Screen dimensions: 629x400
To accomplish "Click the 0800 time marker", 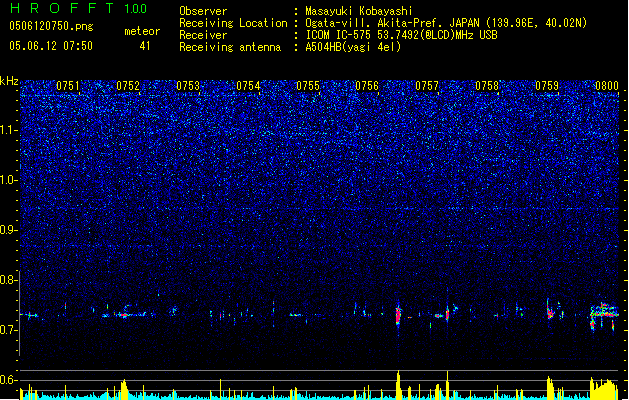I will [607, 86].
